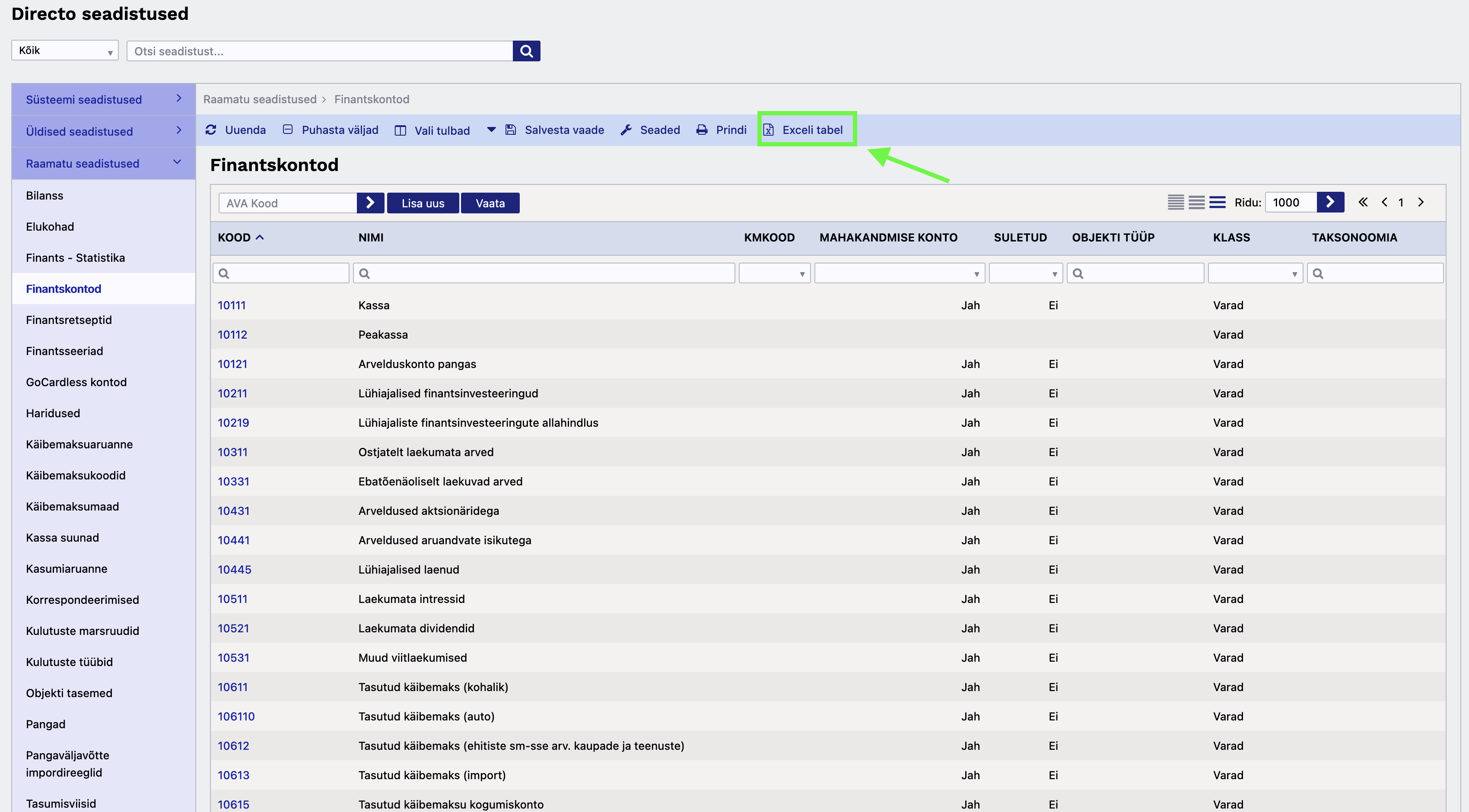Image resolution: width=1469 pixels, height=812 pixels.
Task: Go to the next page arrow
Action: 1421,202
